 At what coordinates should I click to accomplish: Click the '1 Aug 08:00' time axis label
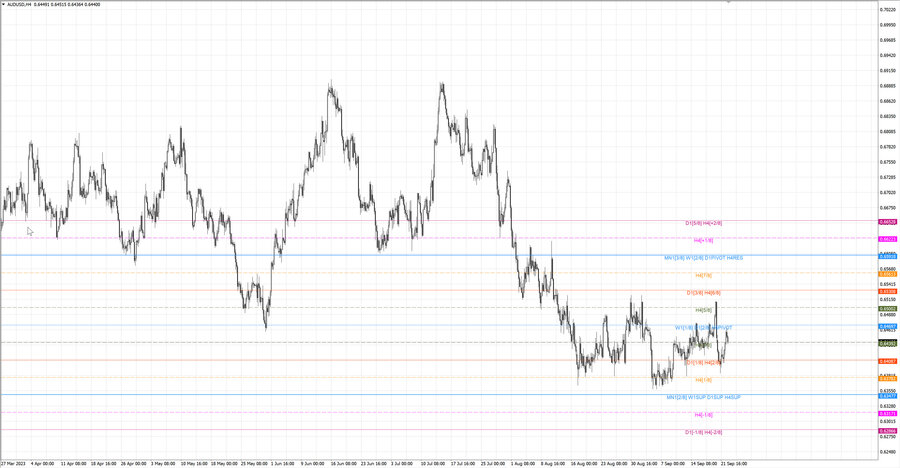tap(523, 463)
